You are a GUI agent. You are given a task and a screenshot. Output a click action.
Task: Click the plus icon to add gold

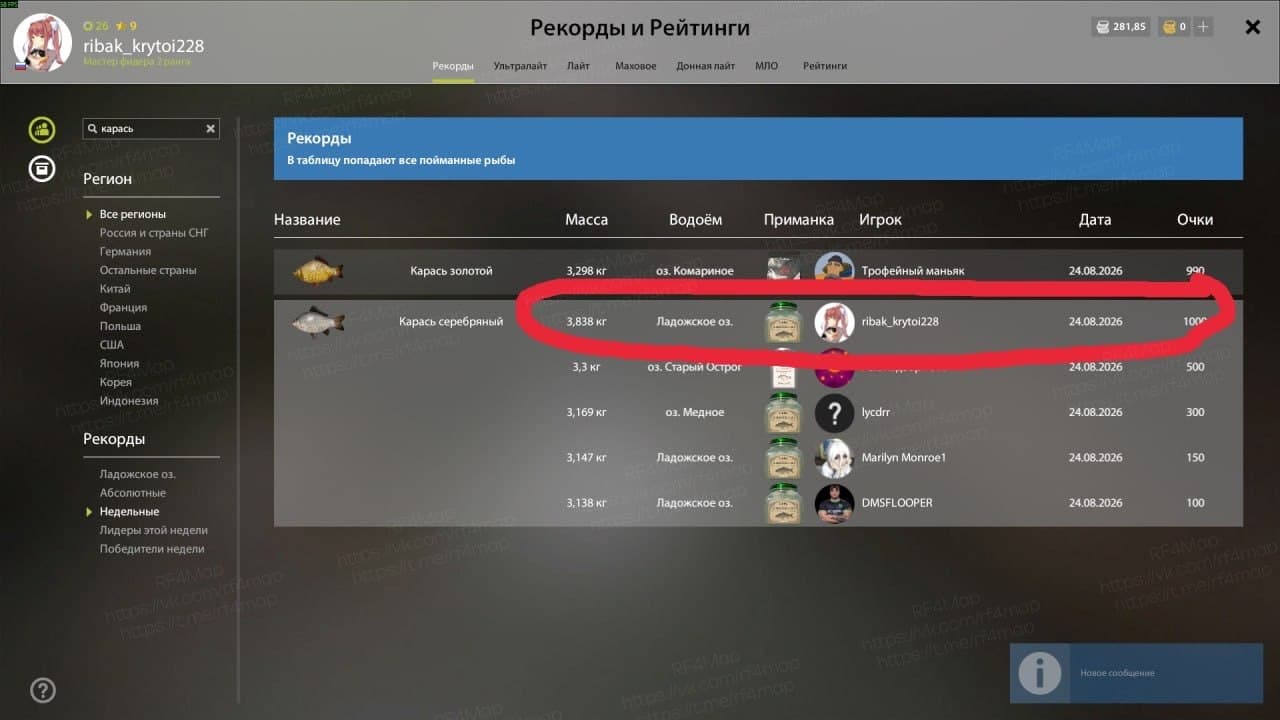(1203, 27)
